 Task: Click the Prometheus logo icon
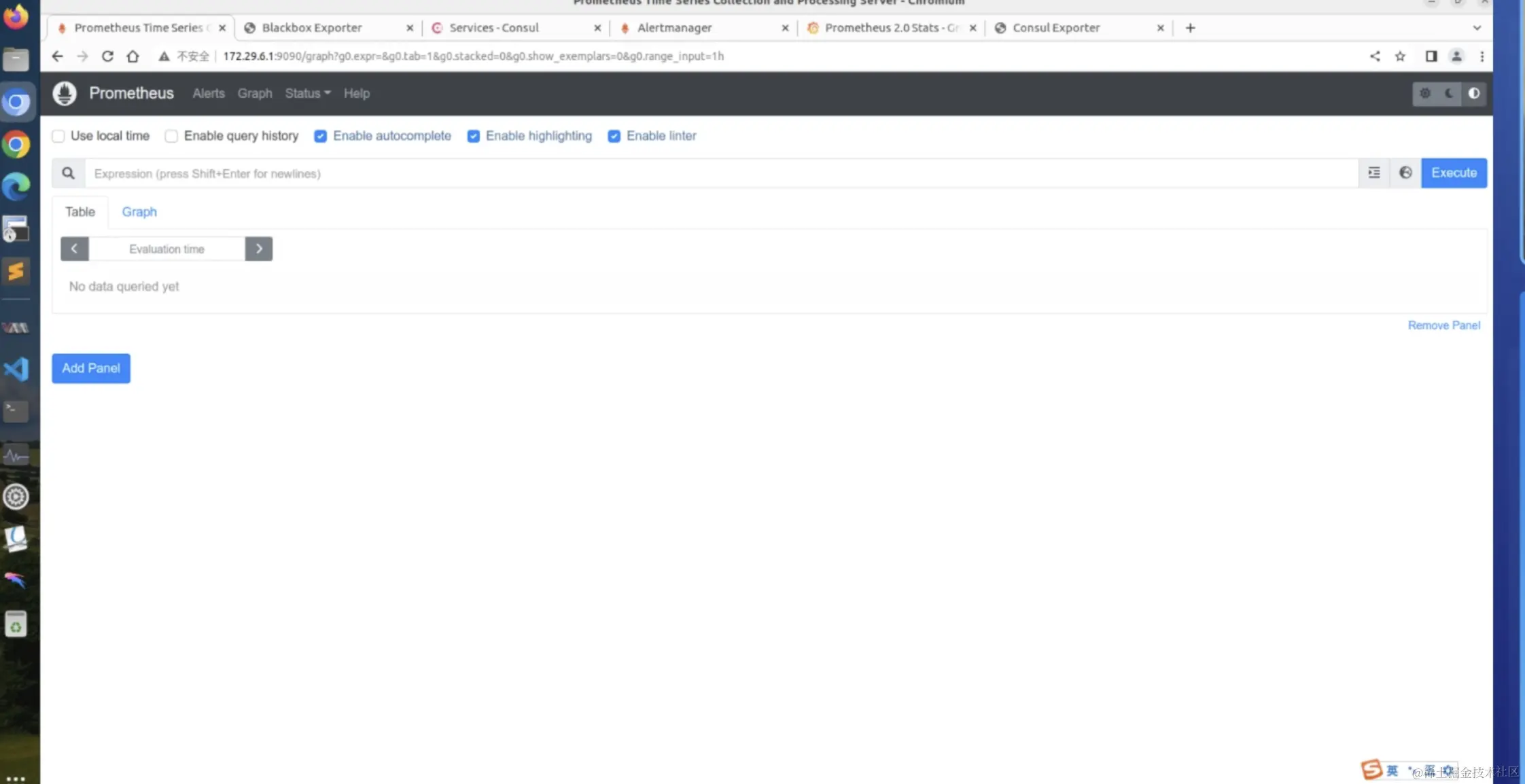pos(65,93)
